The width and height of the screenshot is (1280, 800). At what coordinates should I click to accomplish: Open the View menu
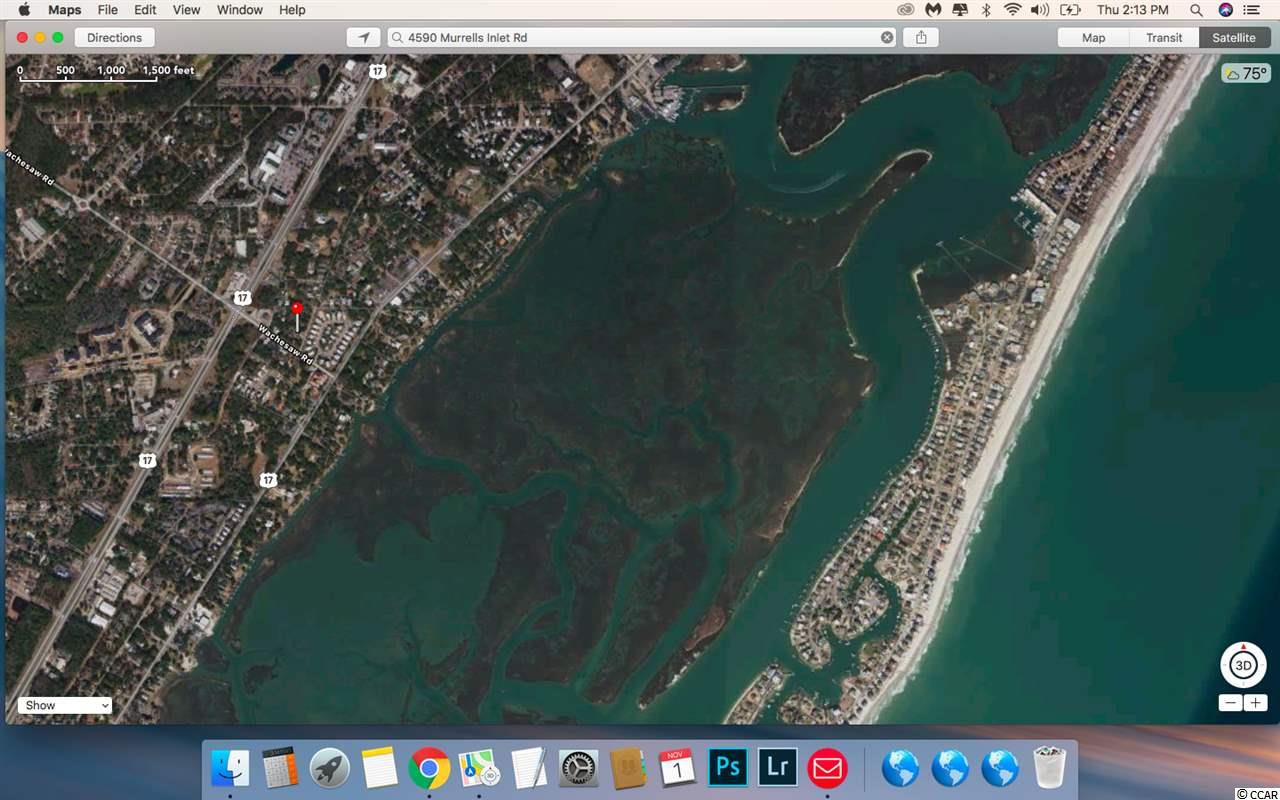click(x=186, y=10)
